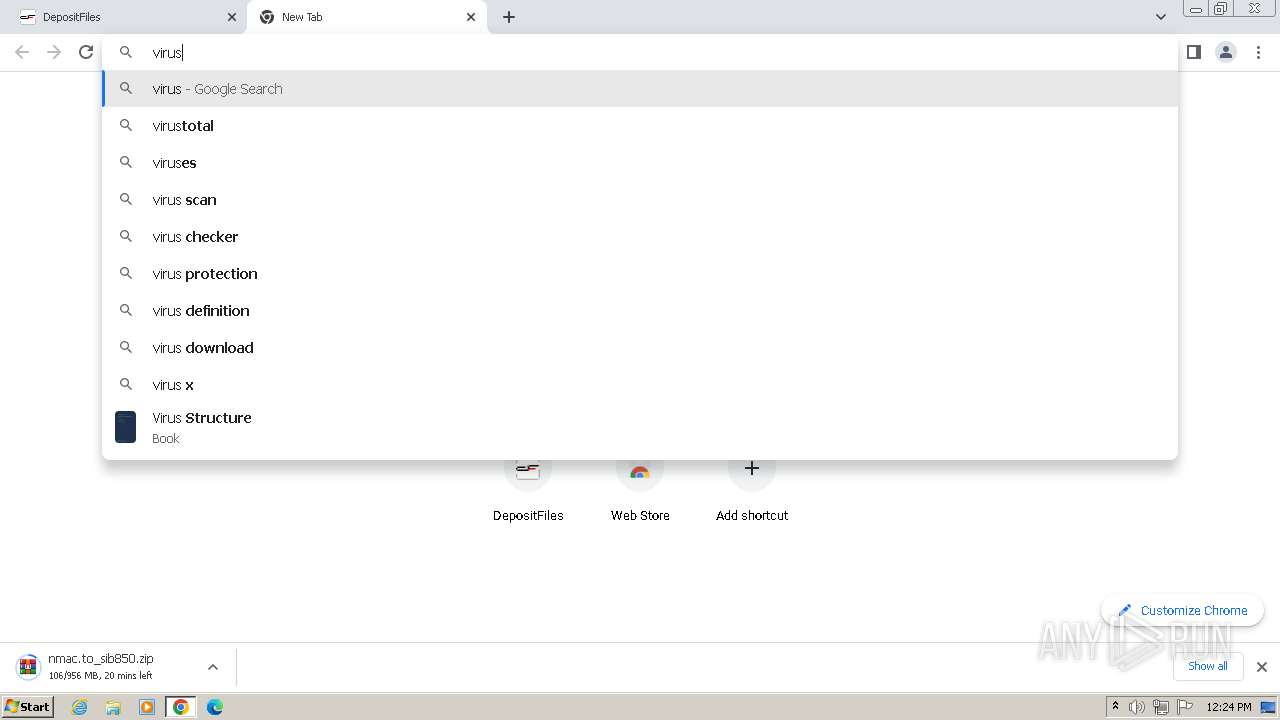The width and height of the screenshot is (1280, 720).
Task: Click the Virus Structure book thumbnail
Action: click(125, 427)
